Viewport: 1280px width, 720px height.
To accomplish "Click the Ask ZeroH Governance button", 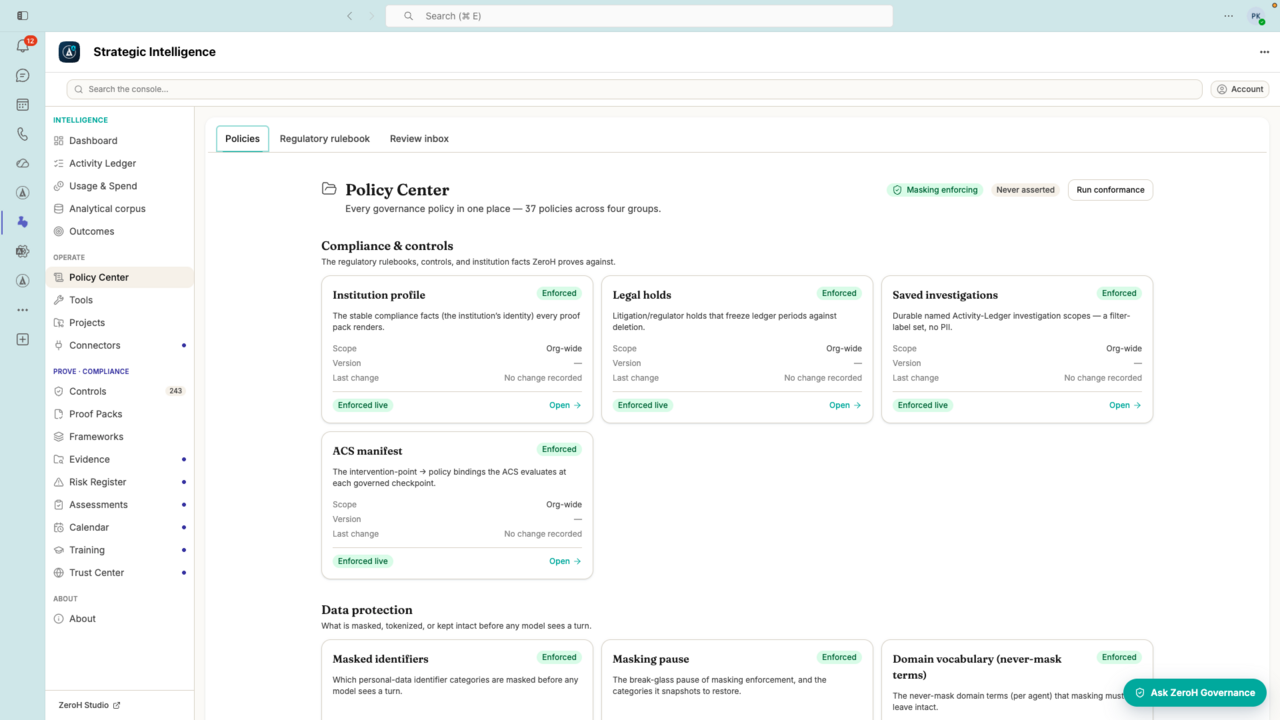I will (x=1195, y=692).
